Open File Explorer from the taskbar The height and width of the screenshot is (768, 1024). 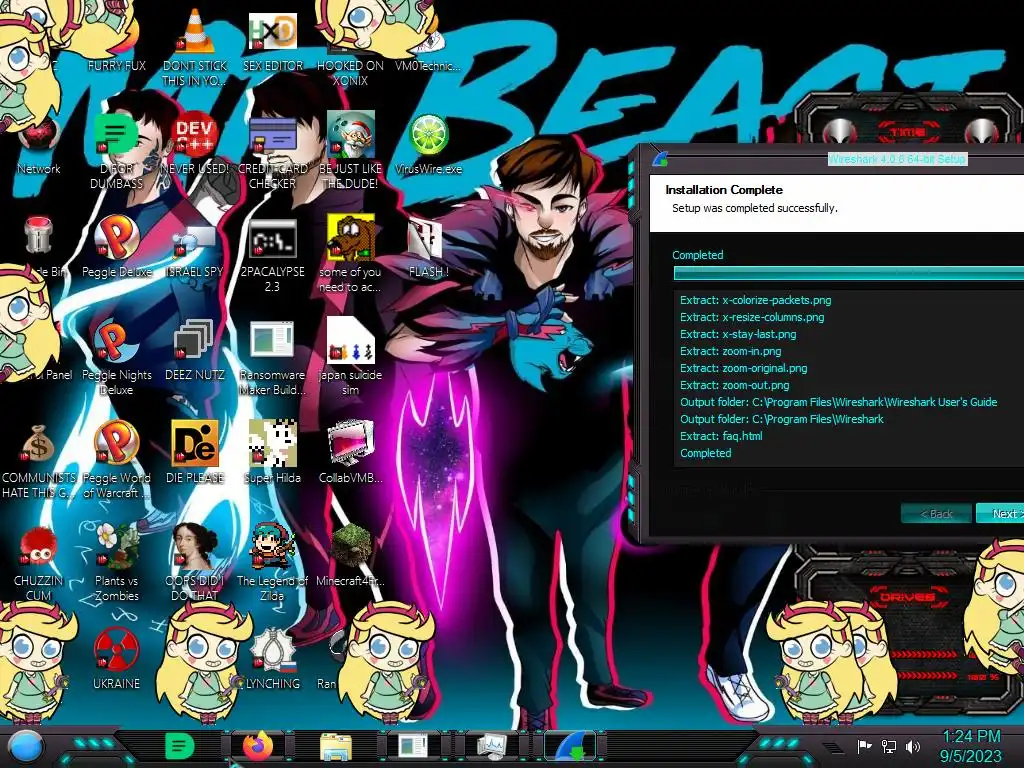click(x=336, y=747)
